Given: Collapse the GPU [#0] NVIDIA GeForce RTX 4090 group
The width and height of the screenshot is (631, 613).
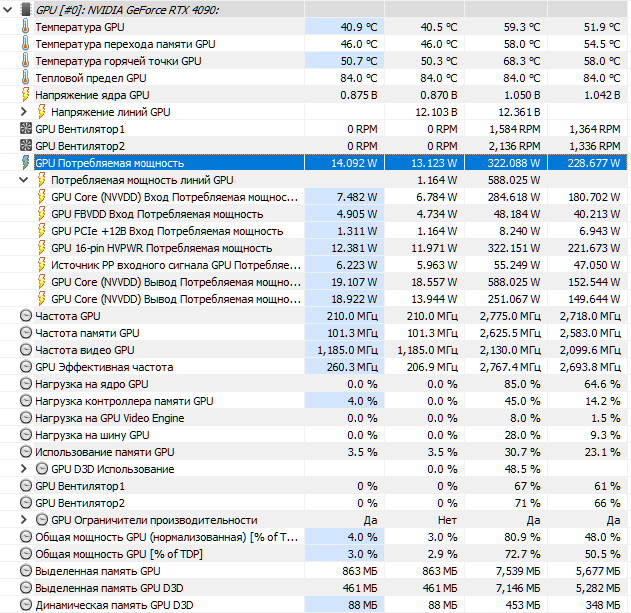Looking at the screenshot, I should 8,10.
